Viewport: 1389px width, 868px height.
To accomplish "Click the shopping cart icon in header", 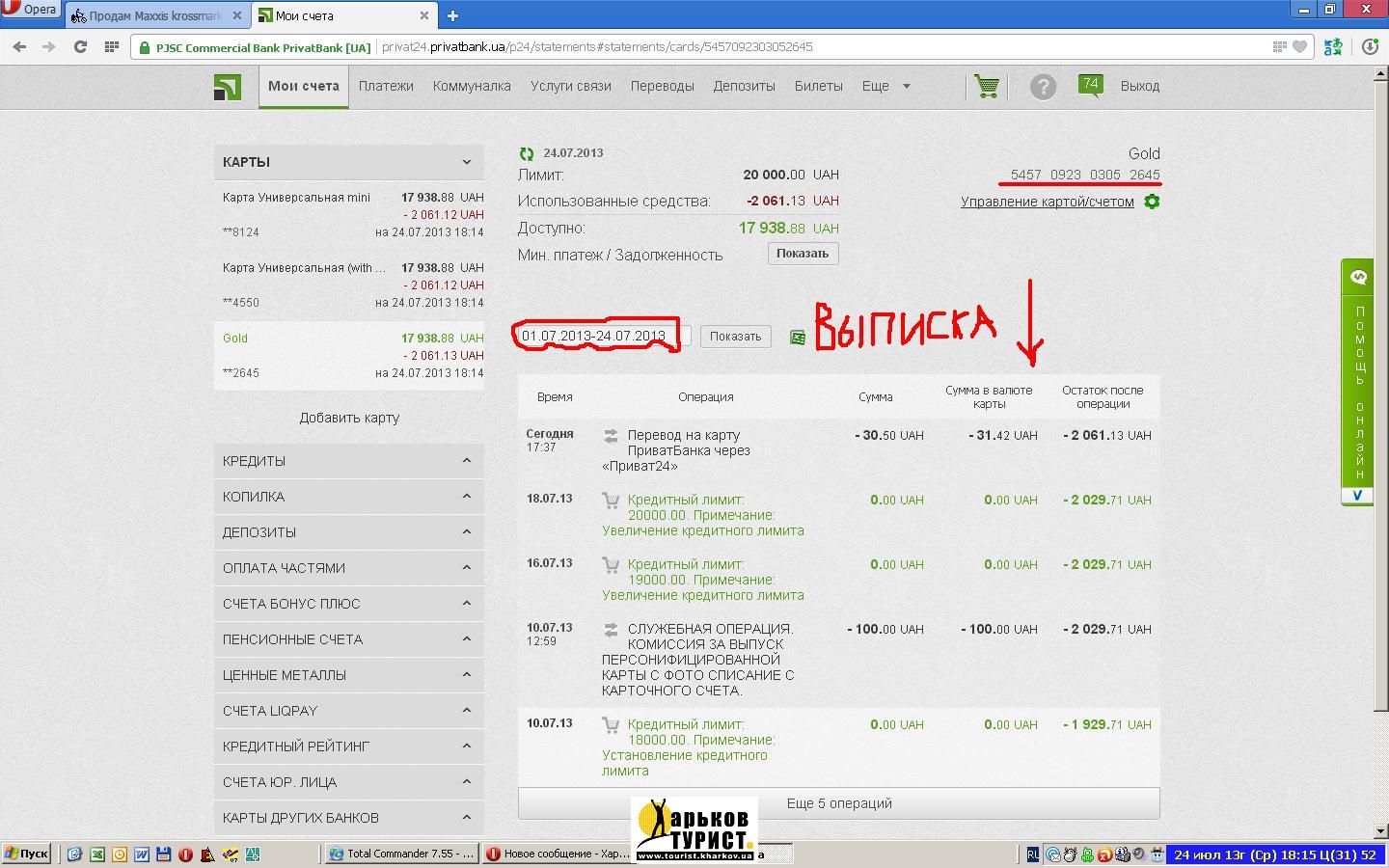I will click(x=986, y=87).
